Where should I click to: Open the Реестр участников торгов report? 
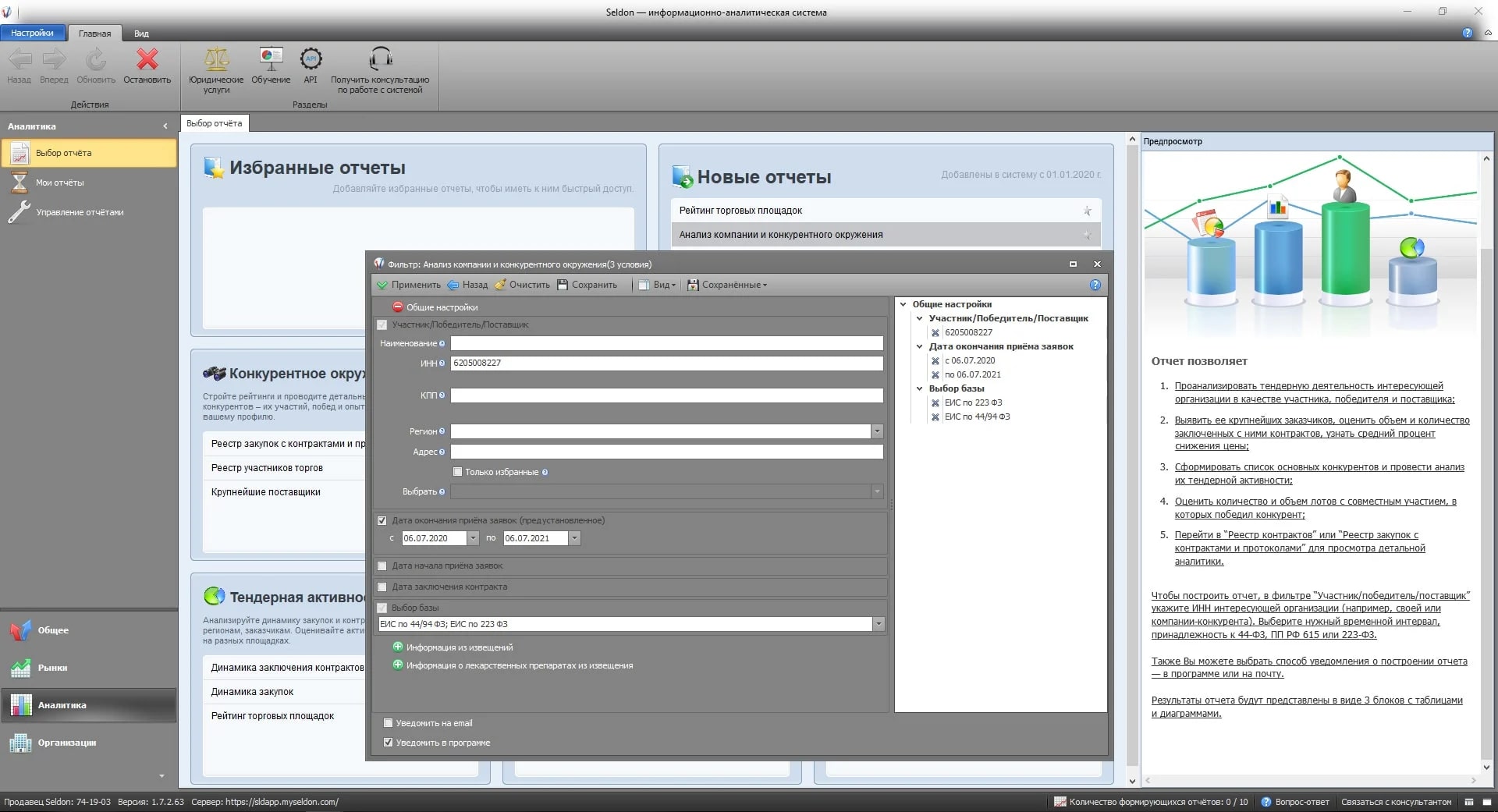pyautogui.click(x=267, y=468)
